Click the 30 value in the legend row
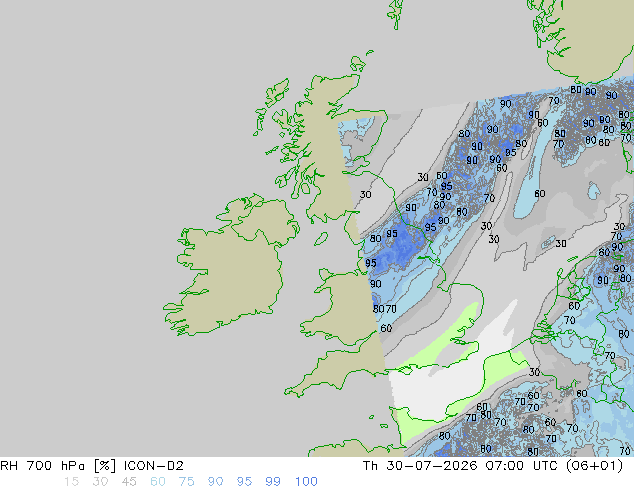Image resolution: width=634 pixels, height=490 pixels. click(100, 482)
